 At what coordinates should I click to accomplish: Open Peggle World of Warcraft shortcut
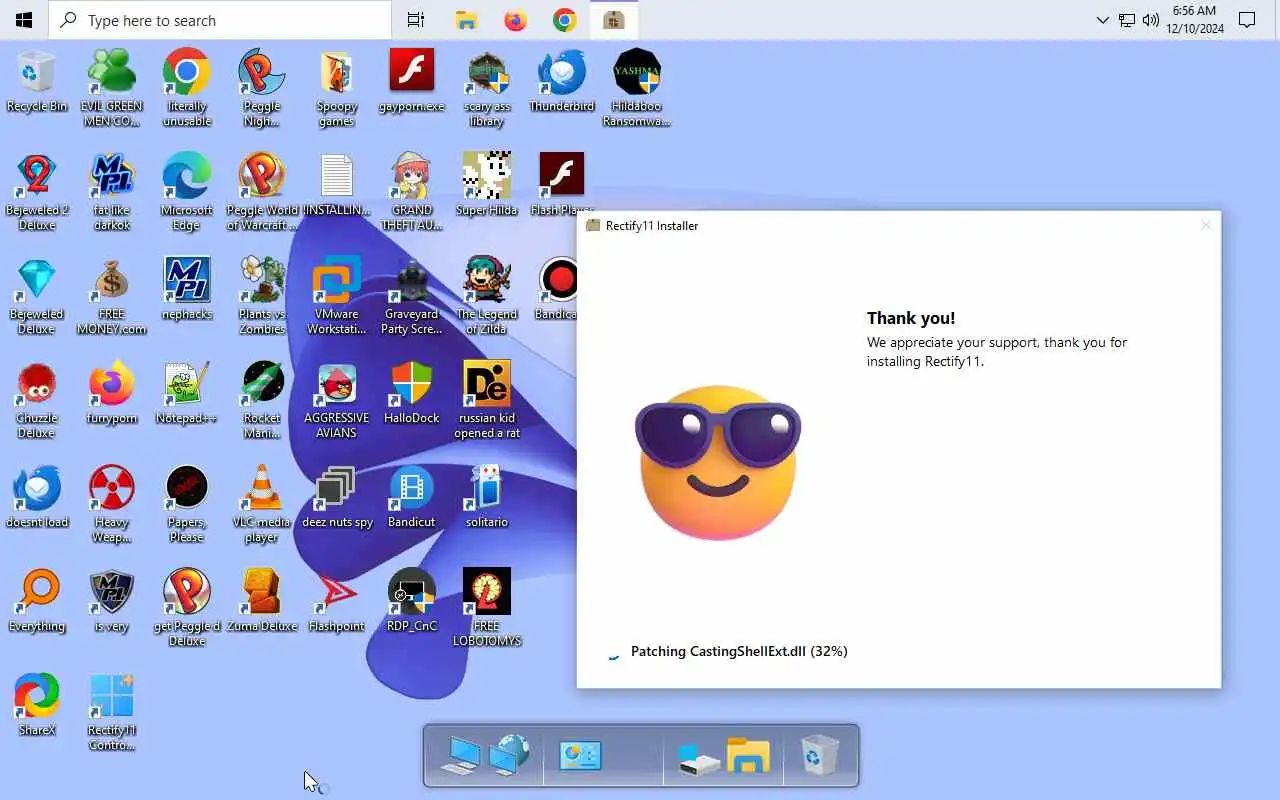[262, 192]
